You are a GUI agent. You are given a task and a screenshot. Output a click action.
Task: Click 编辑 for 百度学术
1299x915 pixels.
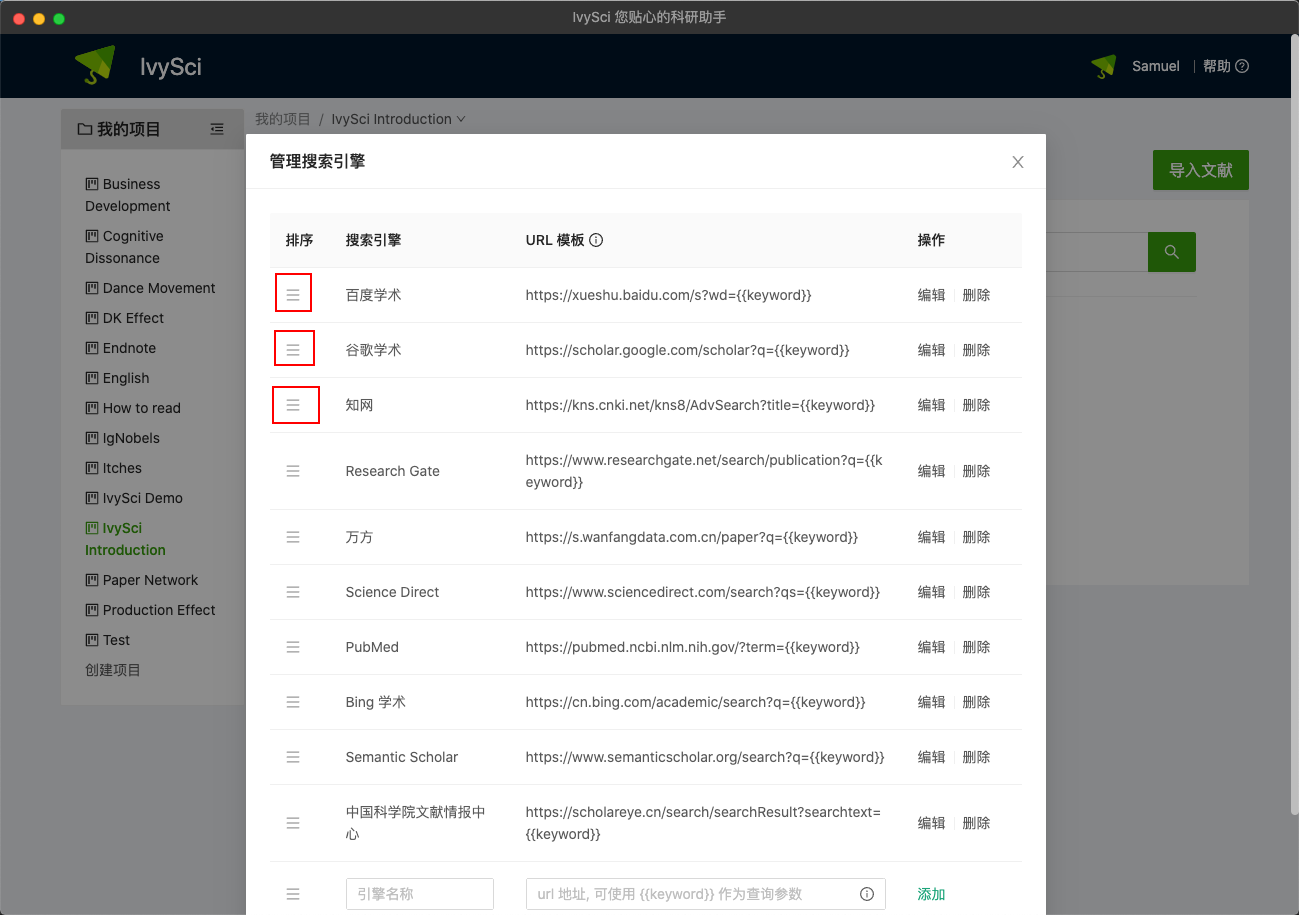click(931, 295)
